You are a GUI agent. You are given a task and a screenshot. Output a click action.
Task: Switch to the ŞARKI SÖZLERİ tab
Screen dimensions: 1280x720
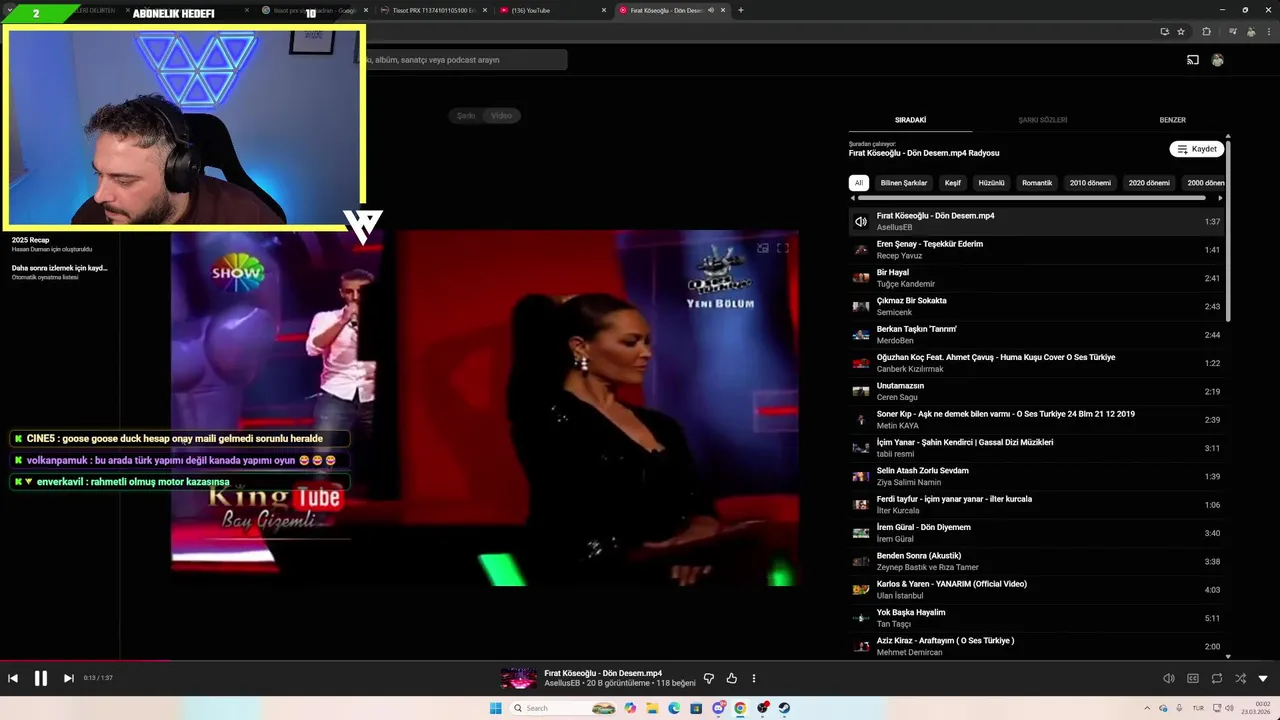1042,120
